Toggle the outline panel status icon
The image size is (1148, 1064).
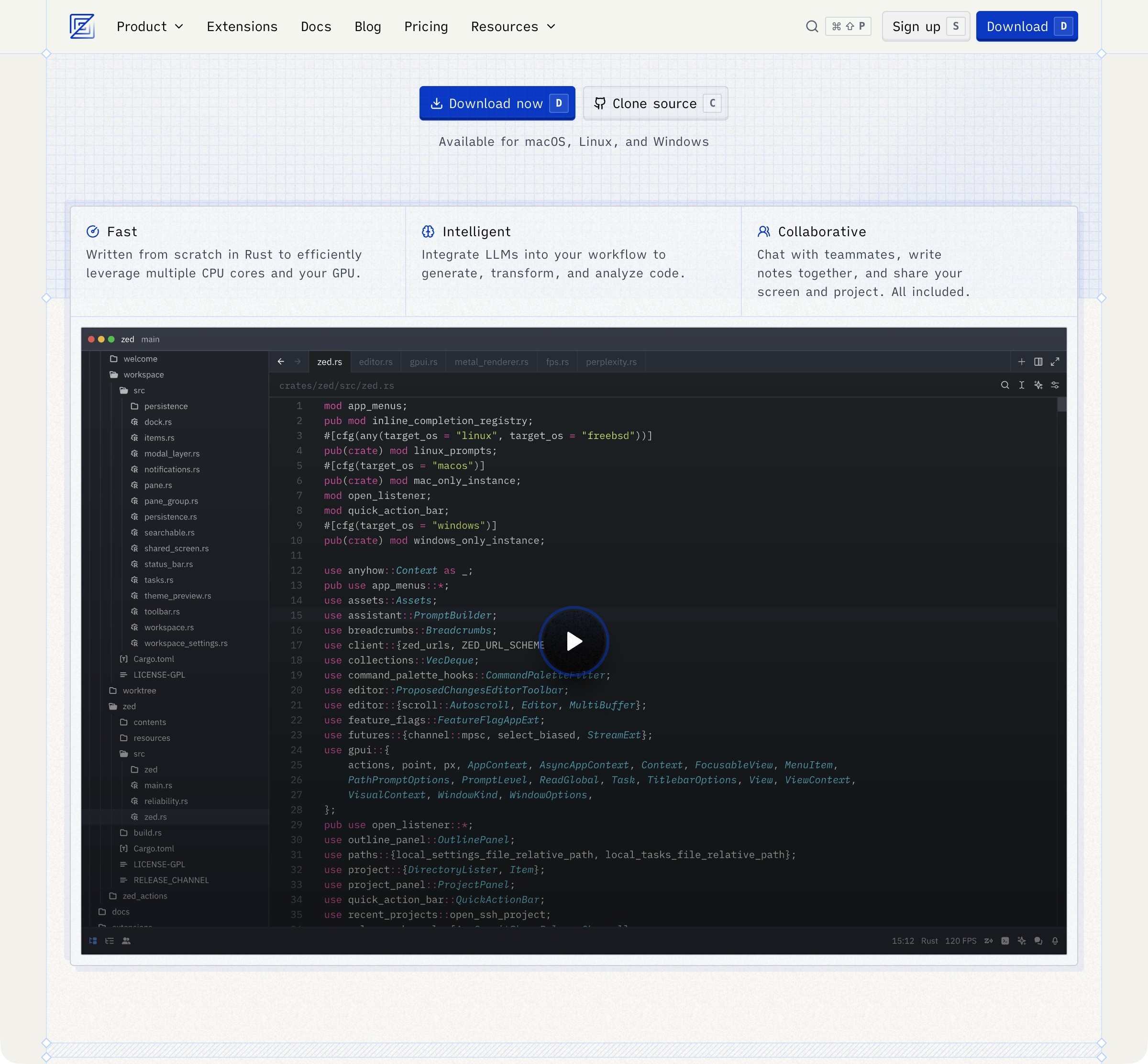click(x=110, y=941)
